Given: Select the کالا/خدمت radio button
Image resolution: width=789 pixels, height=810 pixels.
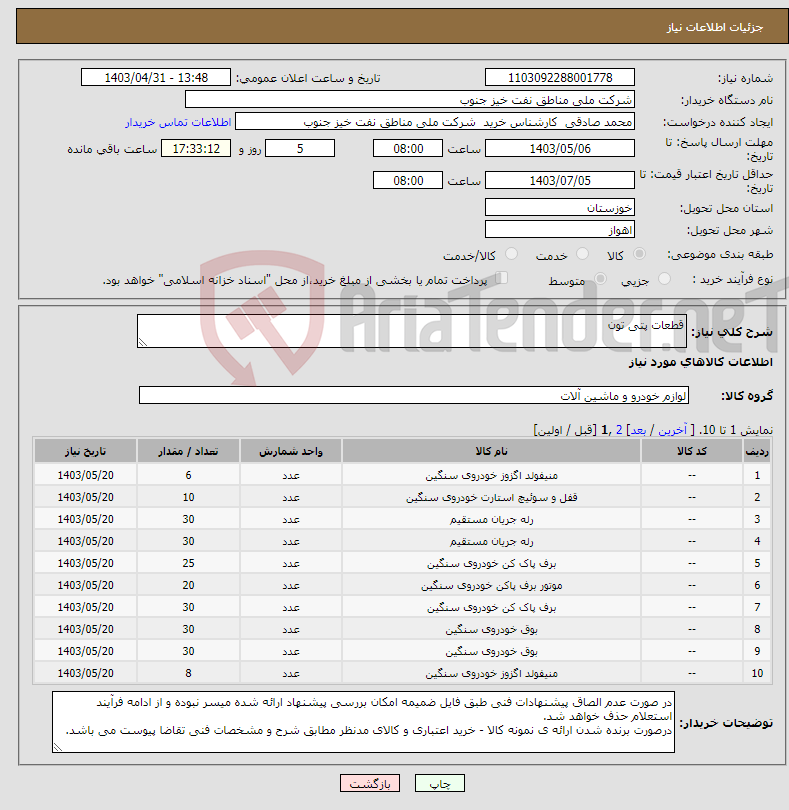Looking at the screenshot, I should tap(511, 254).
